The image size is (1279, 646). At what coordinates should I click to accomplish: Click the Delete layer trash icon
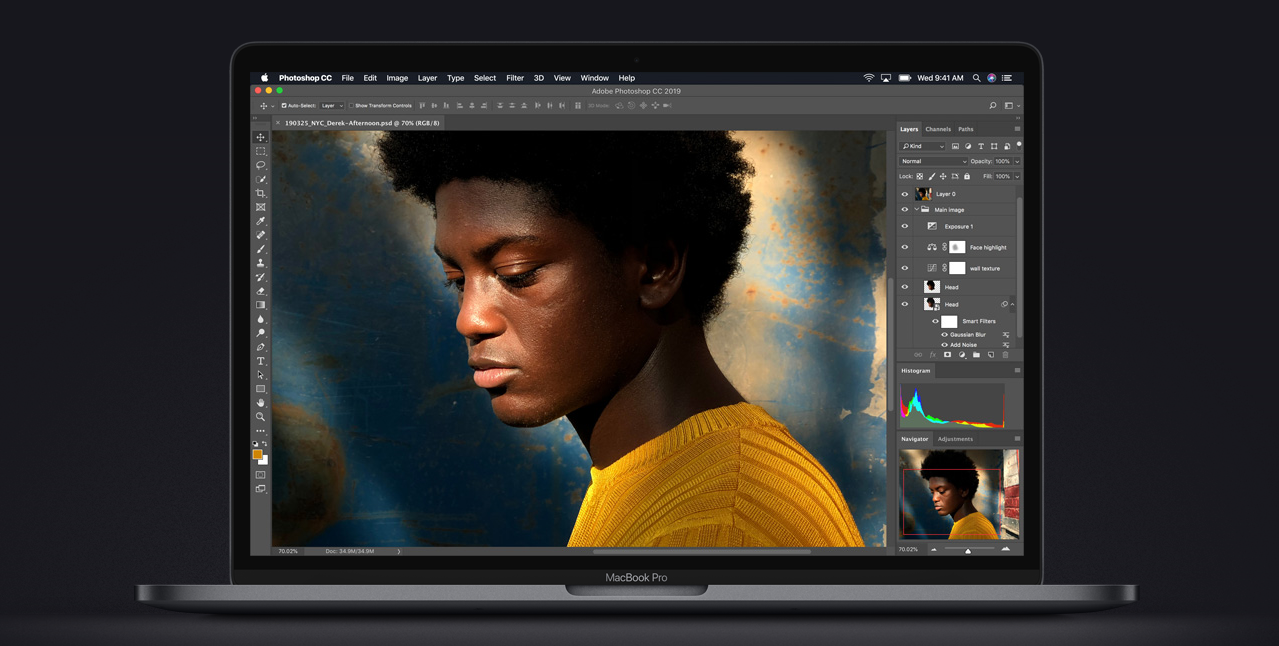point(1005,355)
